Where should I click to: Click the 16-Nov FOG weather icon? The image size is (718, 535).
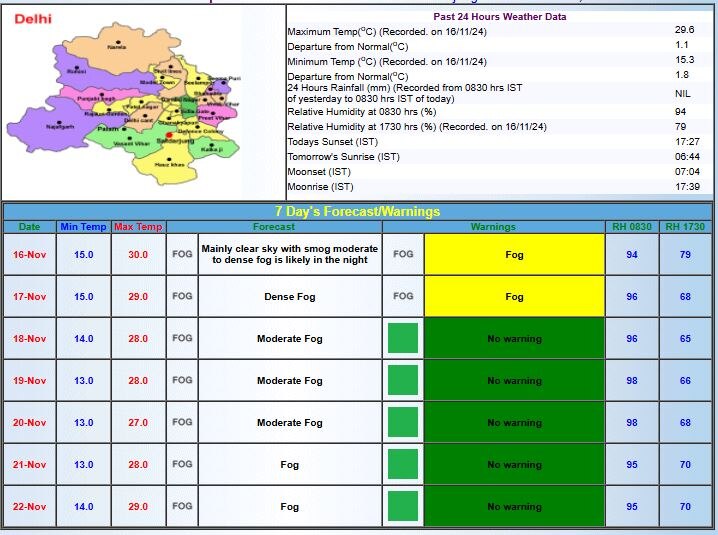pos(182,254)
